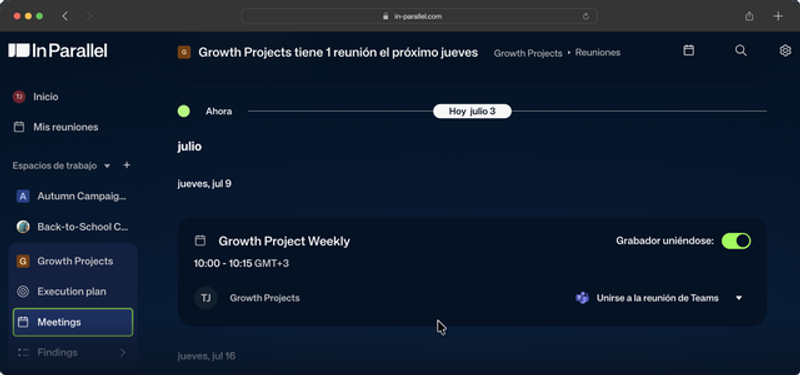
Task: Open new tab with plus icon
Action: (x=778, y=16)
